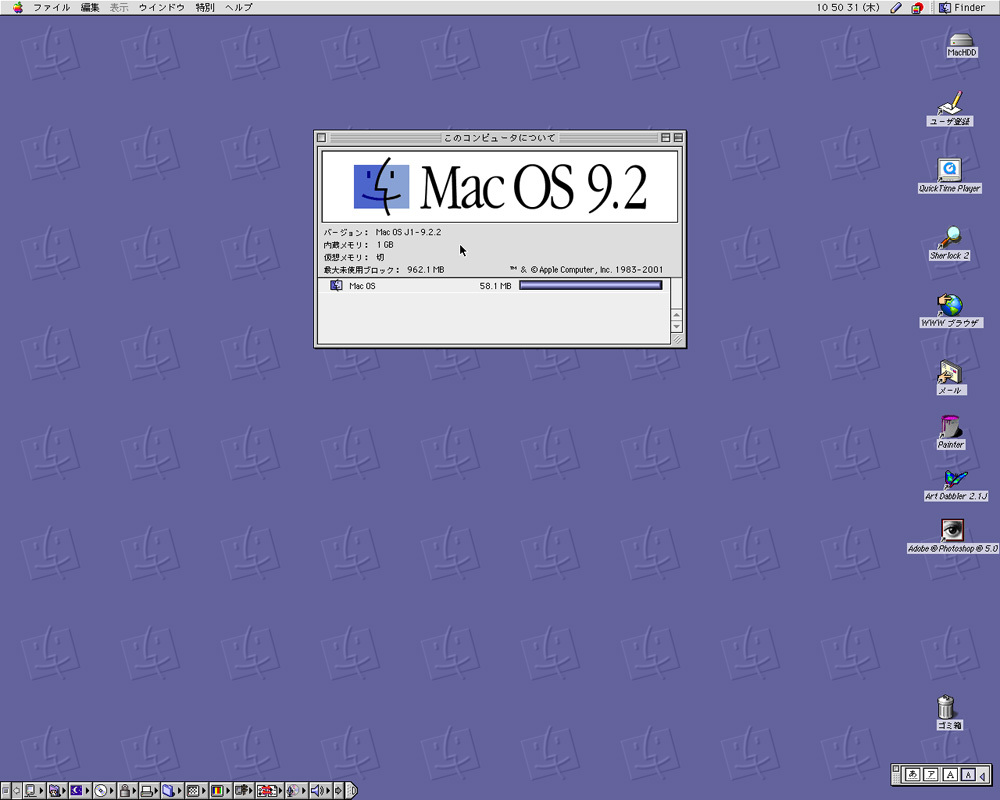This screenshot has width=1000, height=800.
Task: Click the 58.1 MB memory value
Action: tap(496, 286)
